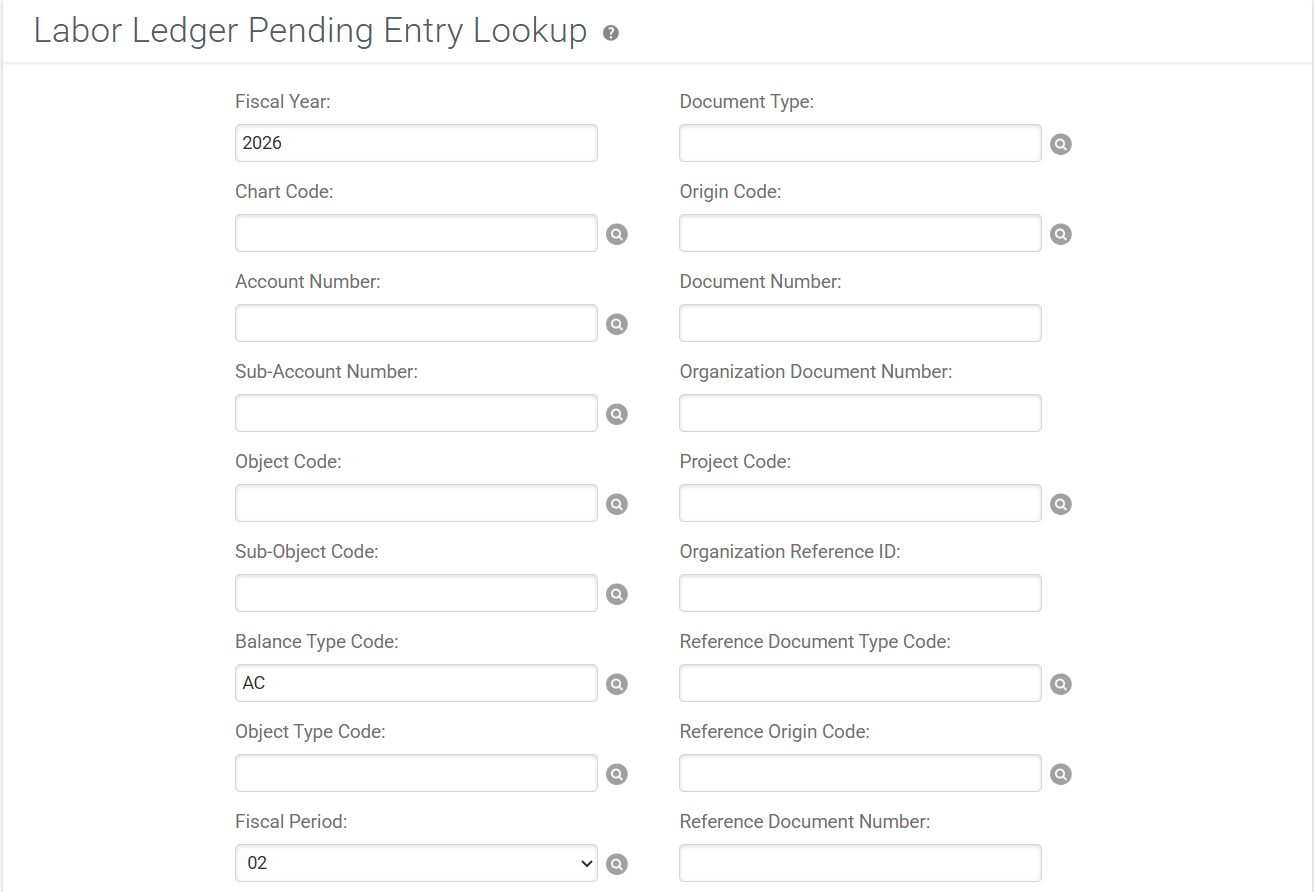Click Reference Origin Code lookup icon
The height and width of the screenshot is (892, 1314).
[x=1061, y=774]
